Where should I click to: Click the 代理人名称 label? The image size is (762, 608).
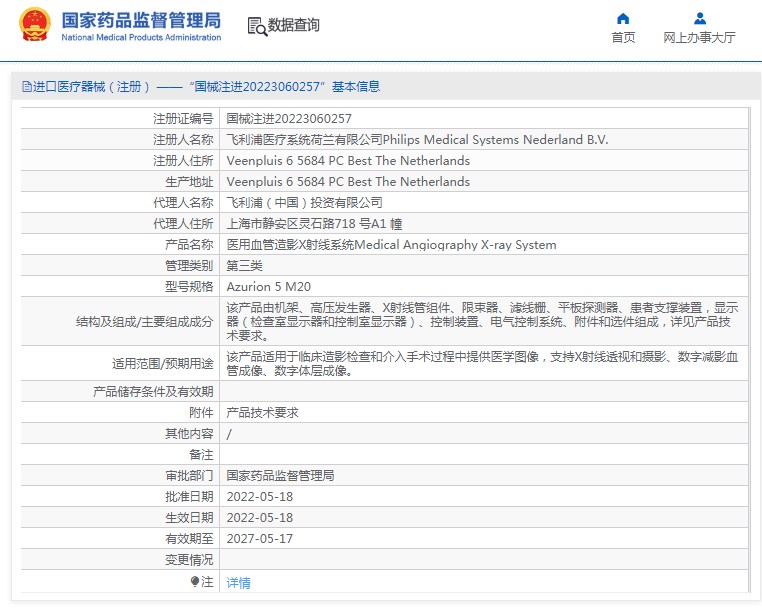point(183,203)
